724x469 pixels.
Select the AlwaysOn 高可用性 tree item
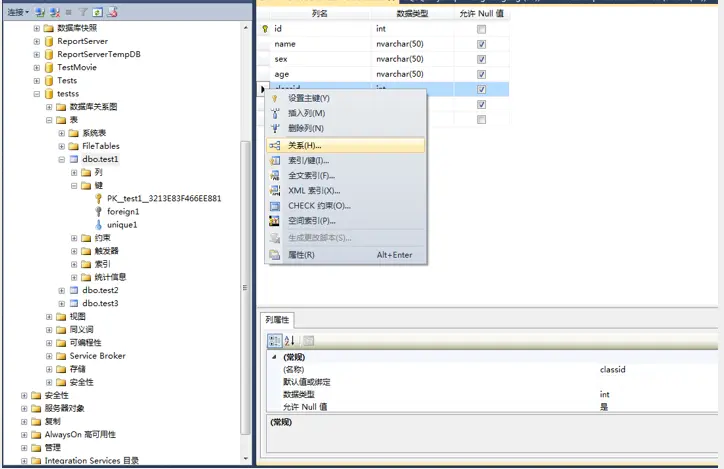[x=80, y=435]
